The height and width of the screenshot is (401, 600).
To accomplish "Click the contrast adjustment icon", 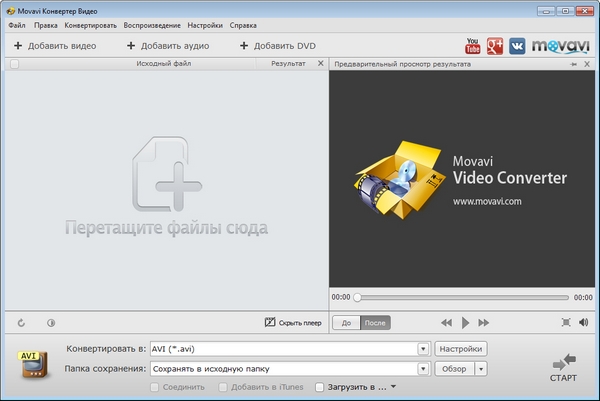I will (51, 323).
